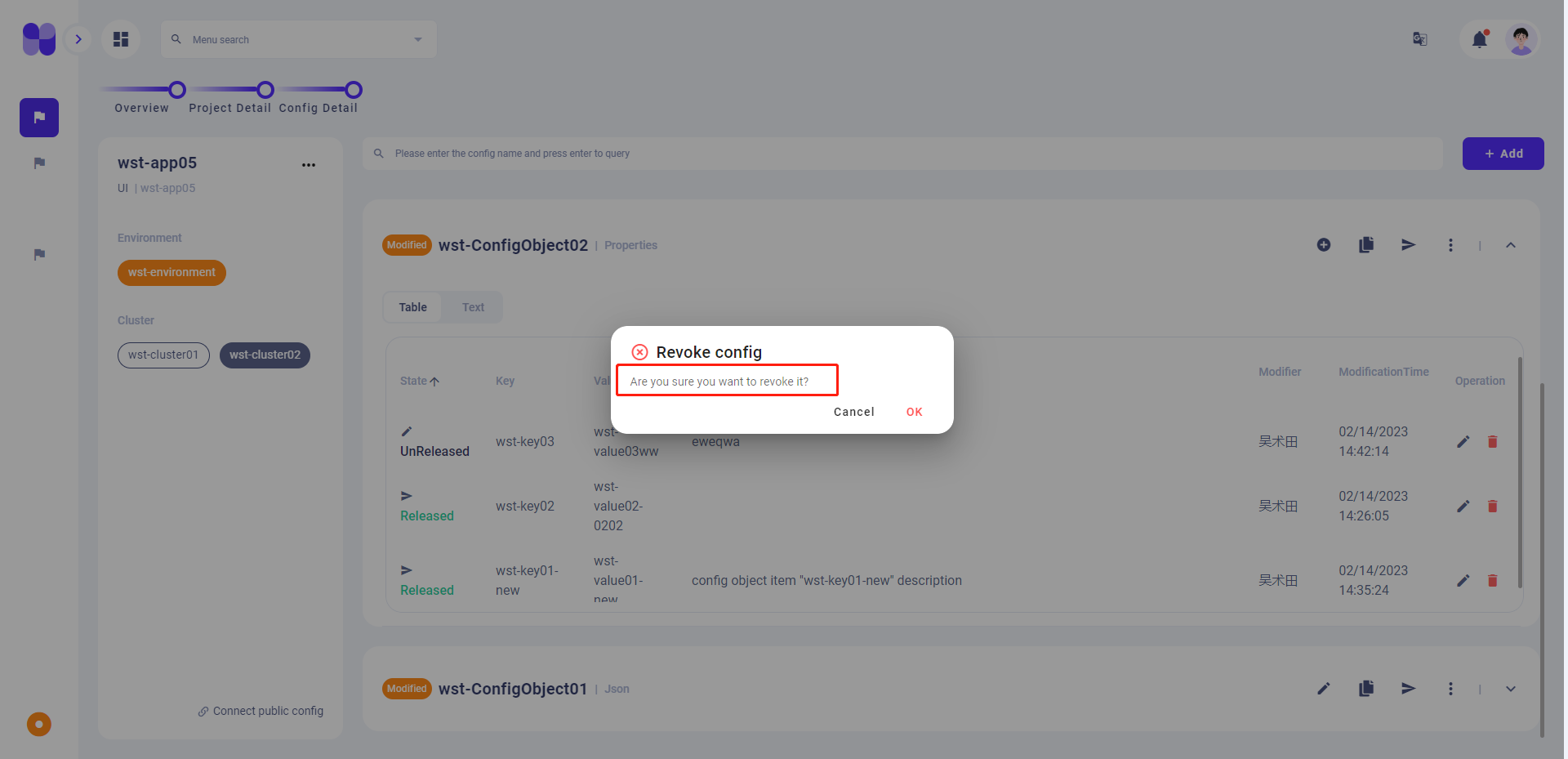Viewport: 1568px width, 759px height.
Task: Click the orange circle button at the sidebar bottom
Action: click(x=39, y=725)
